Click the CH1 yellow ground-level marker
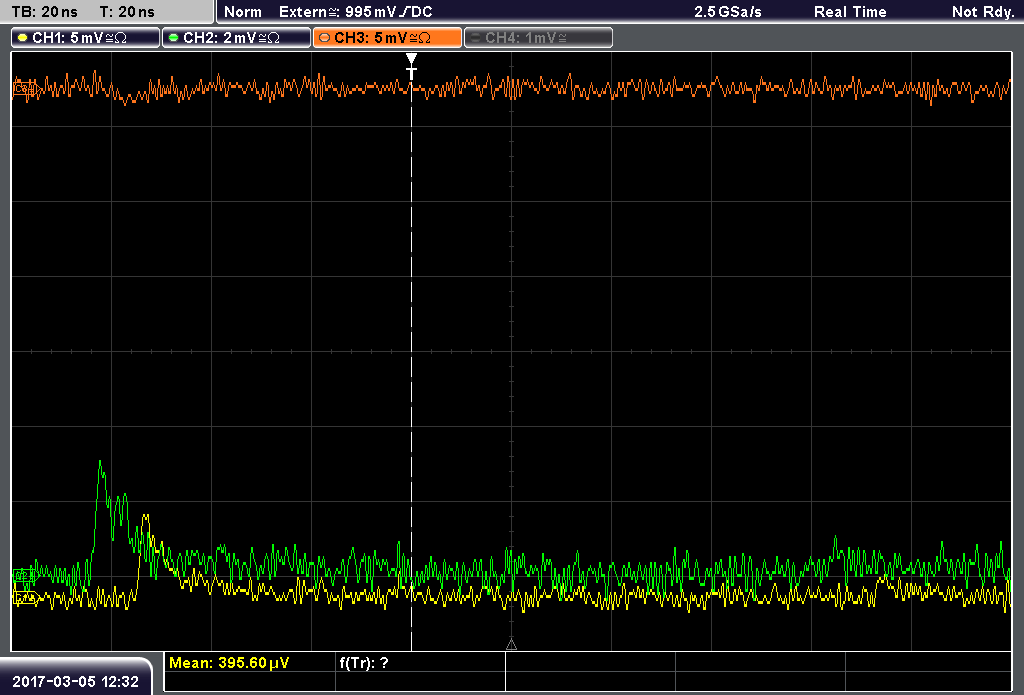The image size is (1024, 695). (x=26, y=598)
